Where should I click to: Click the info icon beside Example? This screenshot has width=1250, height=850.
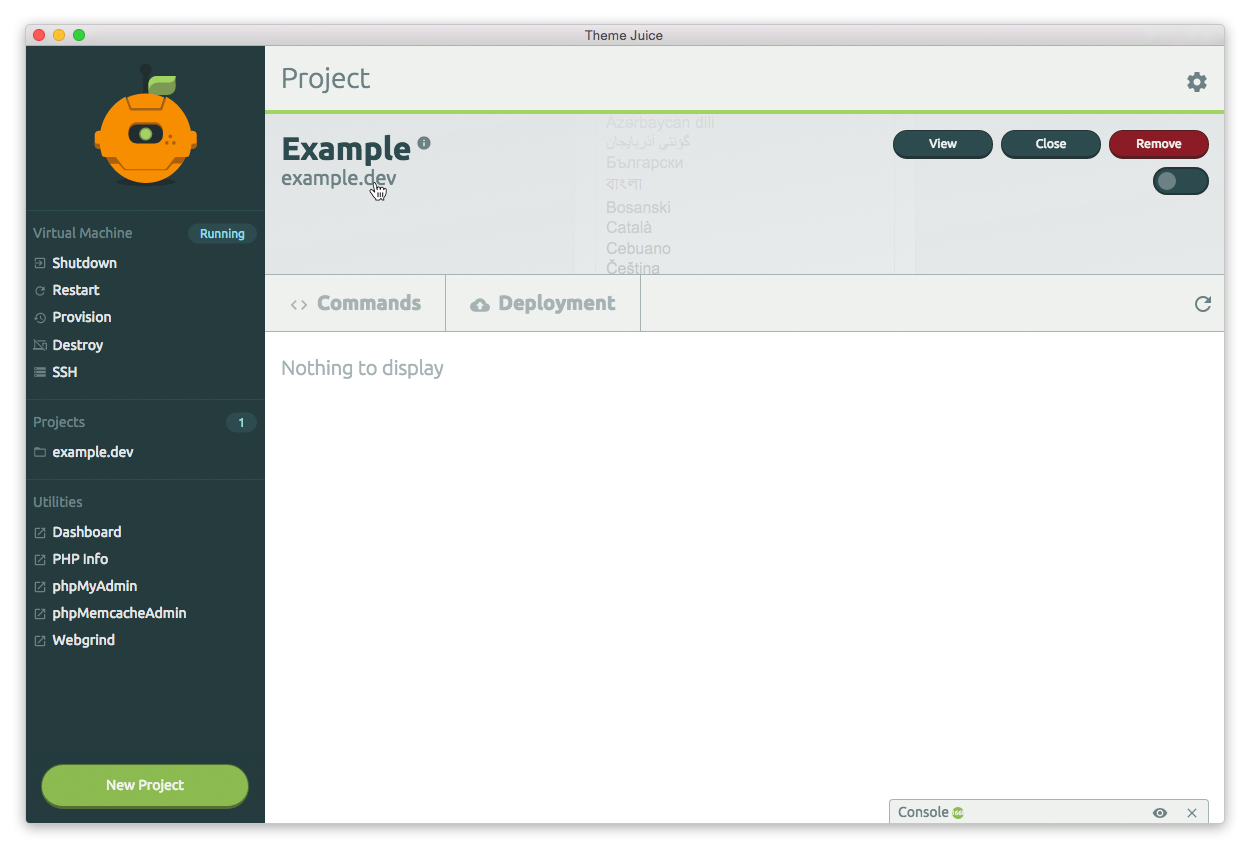tap(424, 143)
